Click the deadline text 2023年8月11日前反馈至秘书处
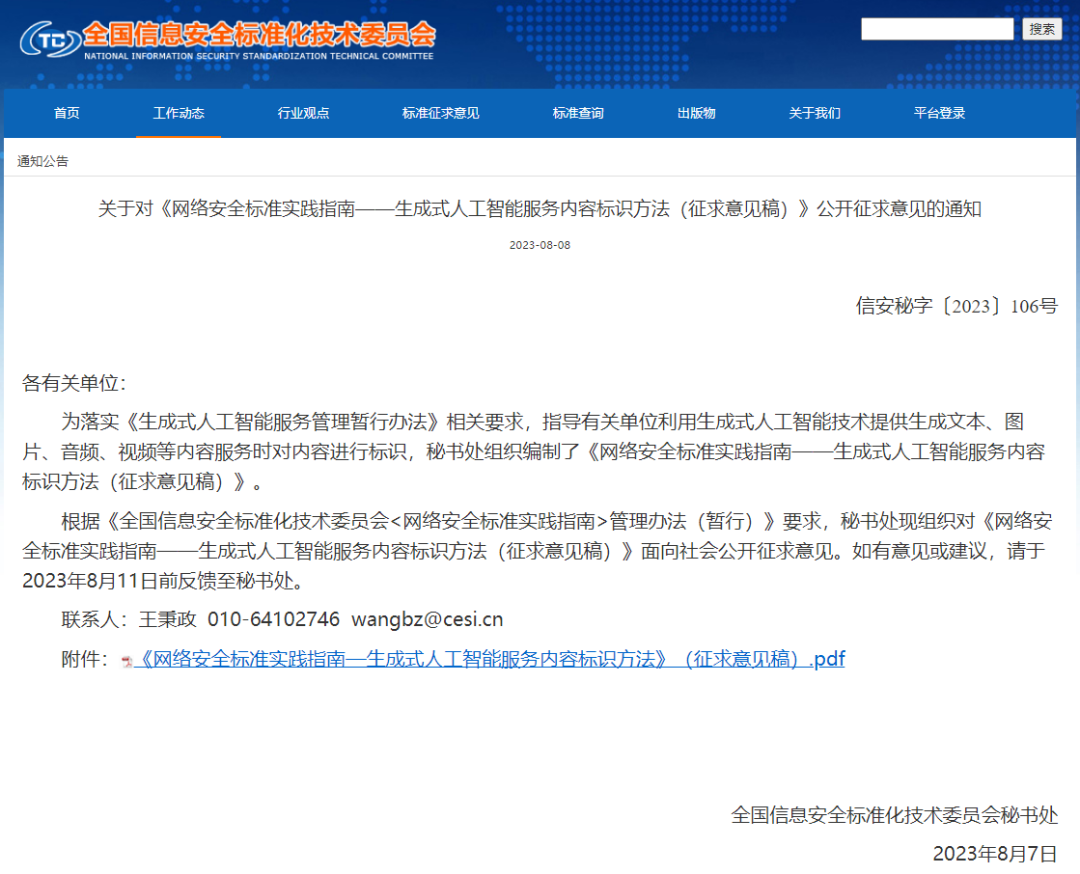1080x874 pixels. tap(163, 581)
